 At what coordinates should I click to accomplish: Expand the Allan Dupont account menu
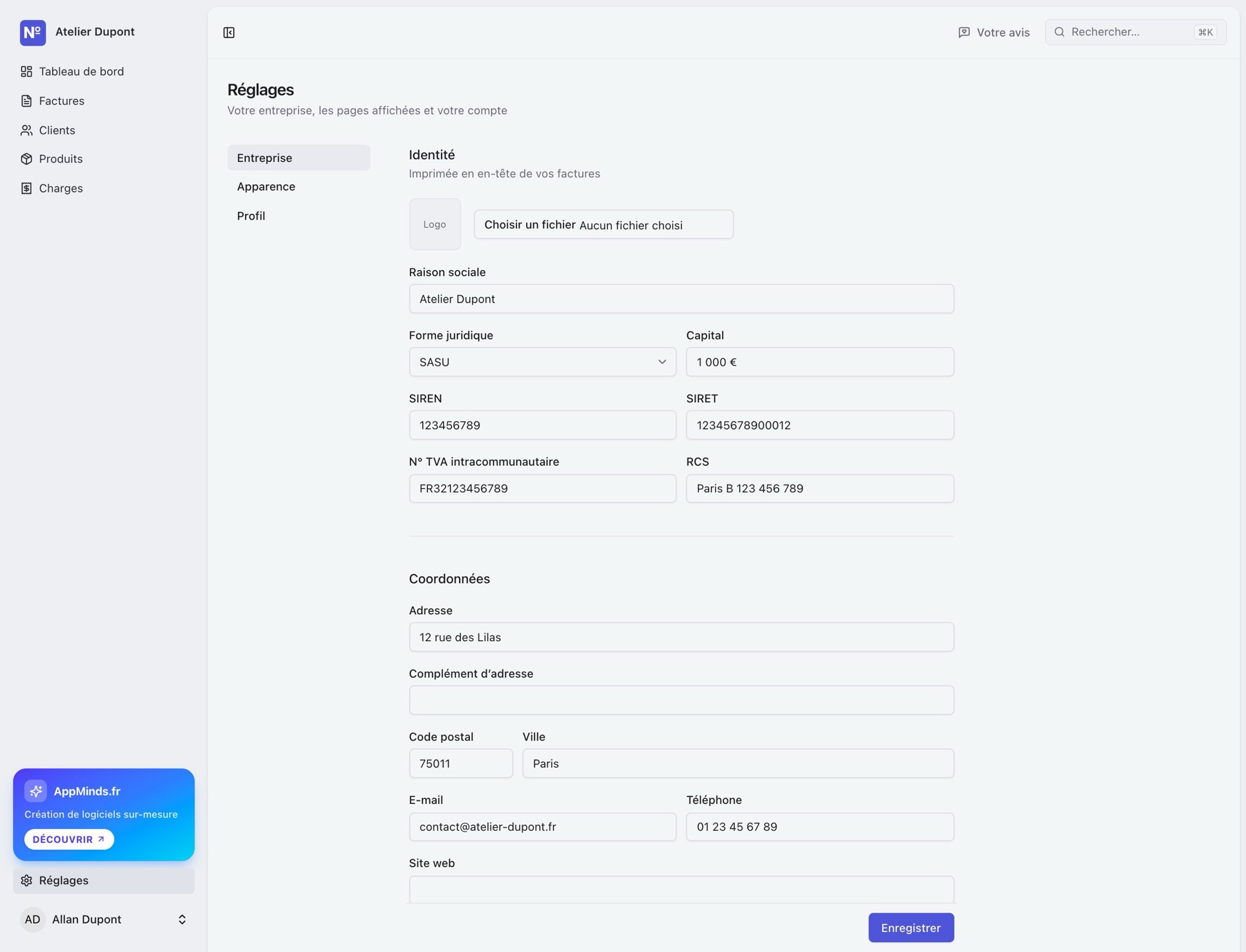click(104, 919)
